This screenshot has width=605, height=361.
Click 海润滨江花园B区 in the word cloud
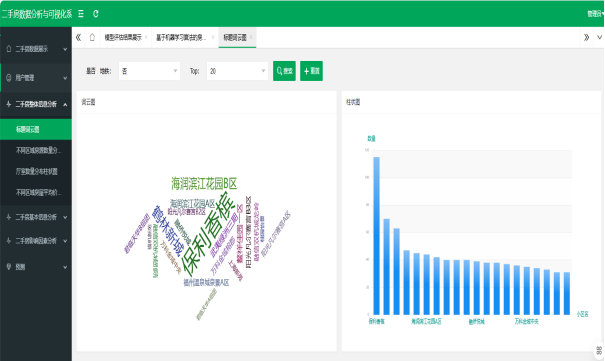204,184
